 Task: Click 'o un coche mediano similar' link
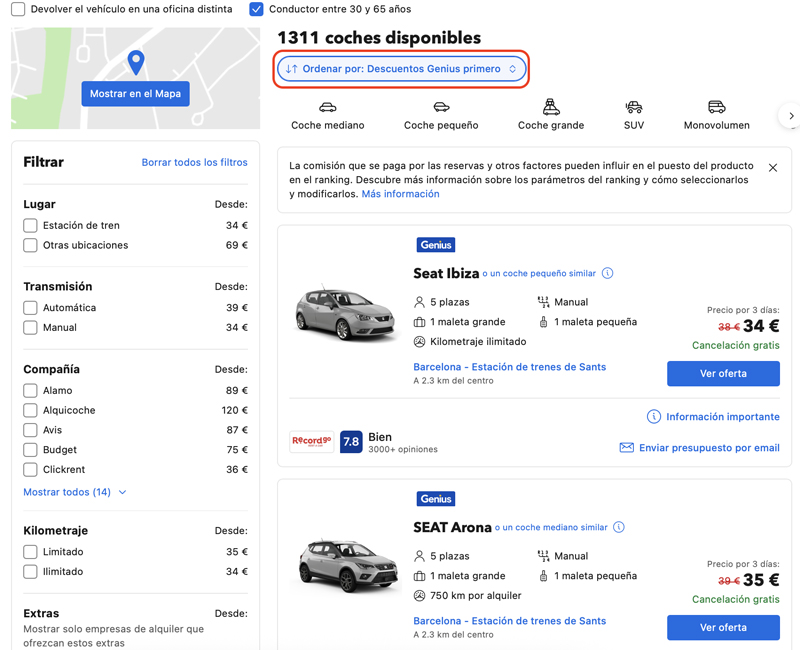tap(551, 528)
